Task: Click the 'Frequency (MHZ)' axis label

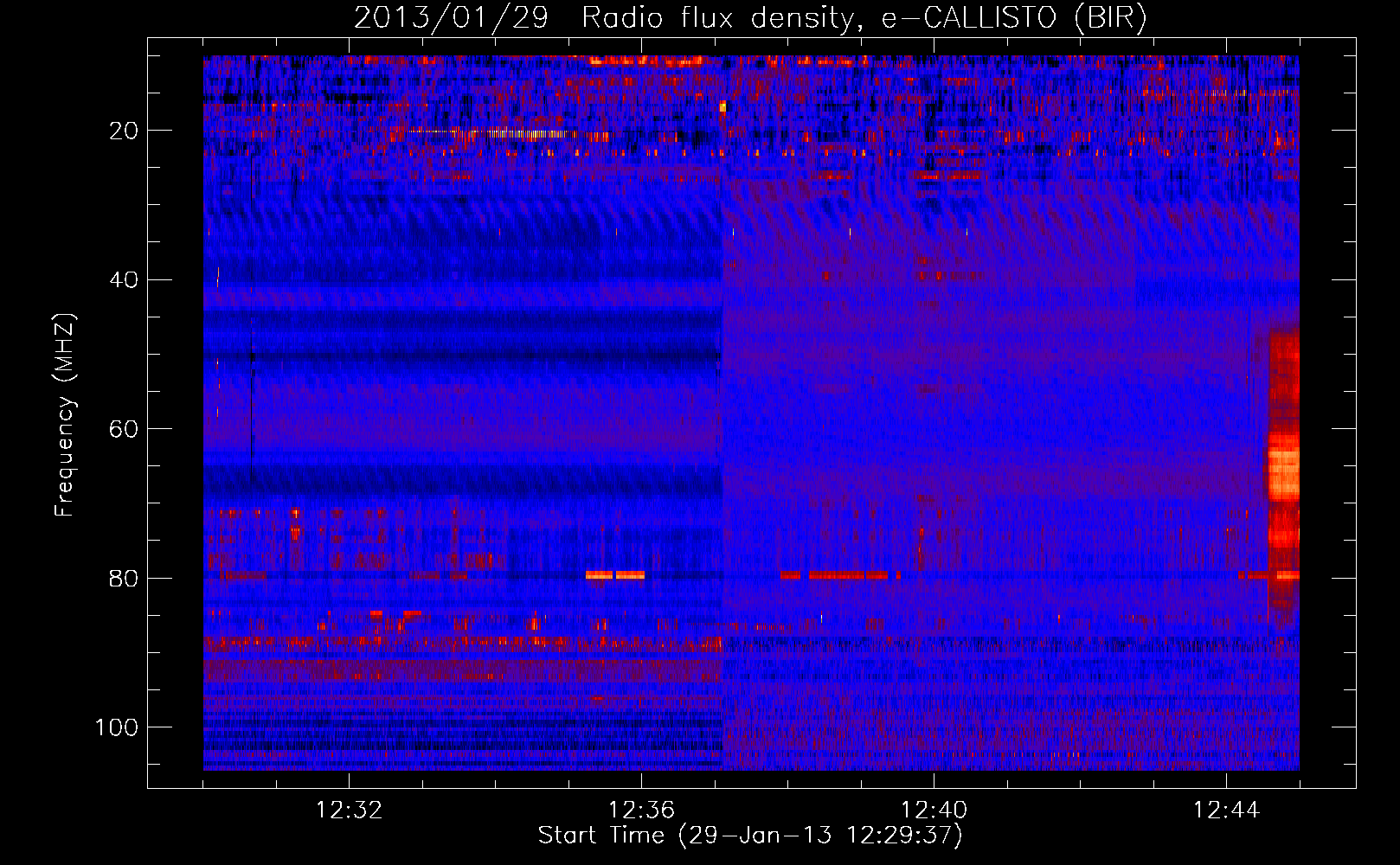Action: [x=65, y=415]
